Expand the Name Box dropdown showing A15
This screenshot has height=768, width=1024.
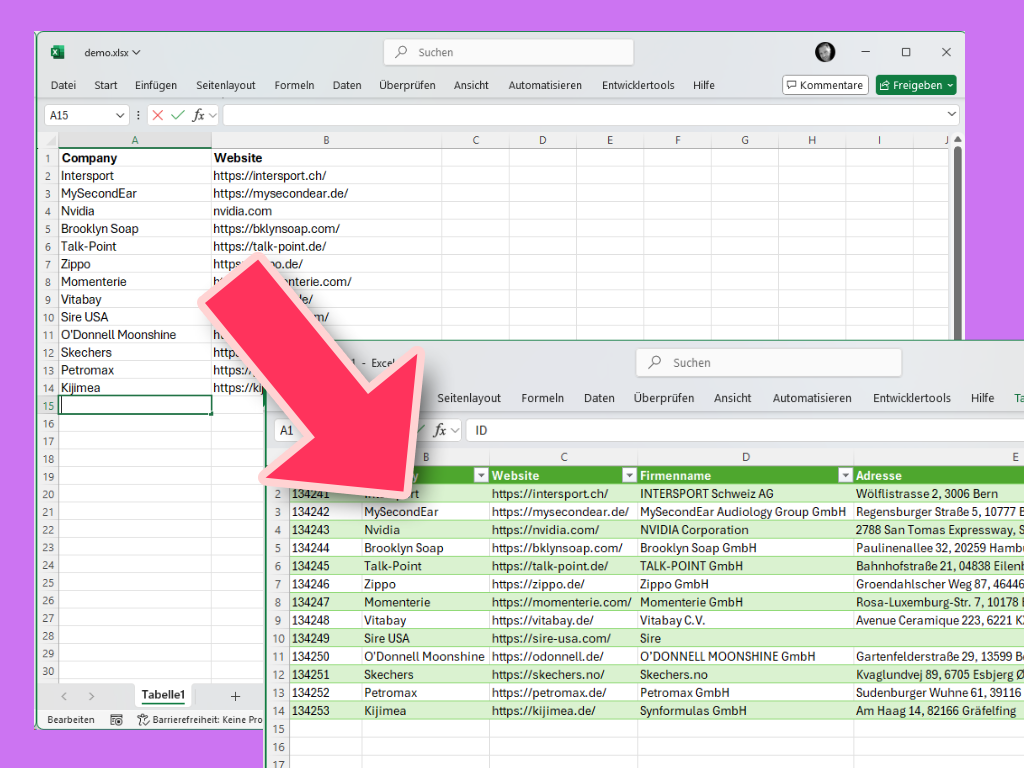(x=120, y=116)
